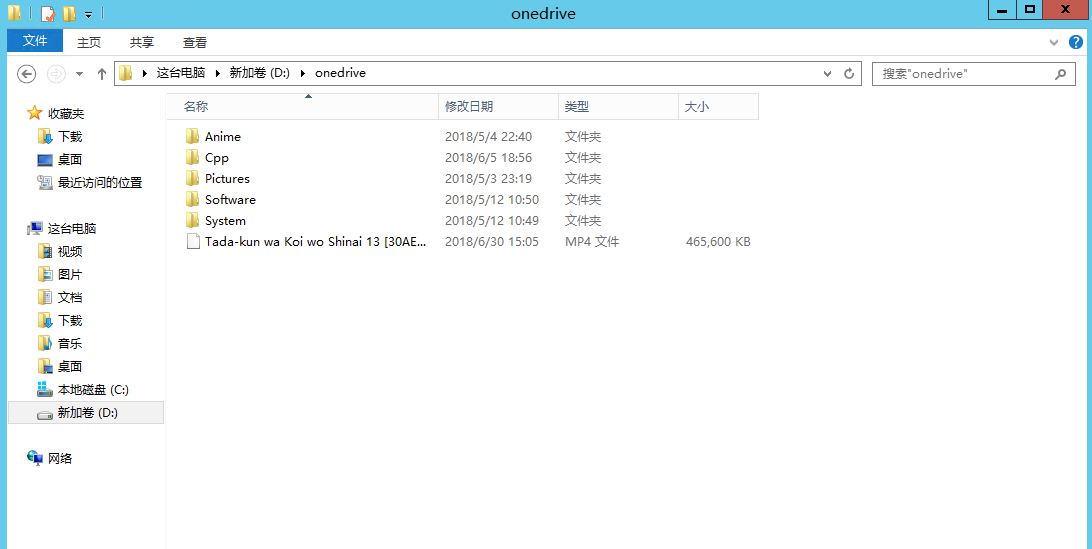This screenshot has height=549, width=1092.
Task: Open the 本地磁盘 (C:) drive
Action: (x=92, y=390)
